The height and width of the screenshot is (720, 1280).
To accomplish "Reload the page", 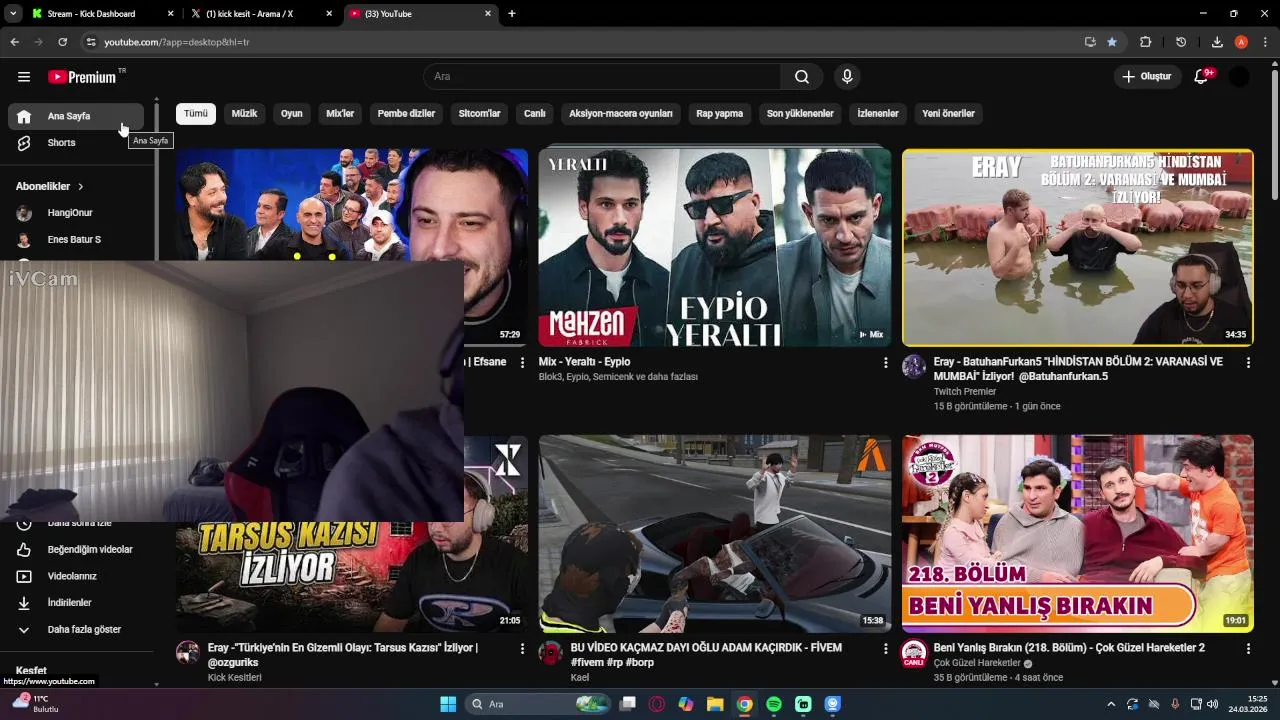I will point(63,42).
